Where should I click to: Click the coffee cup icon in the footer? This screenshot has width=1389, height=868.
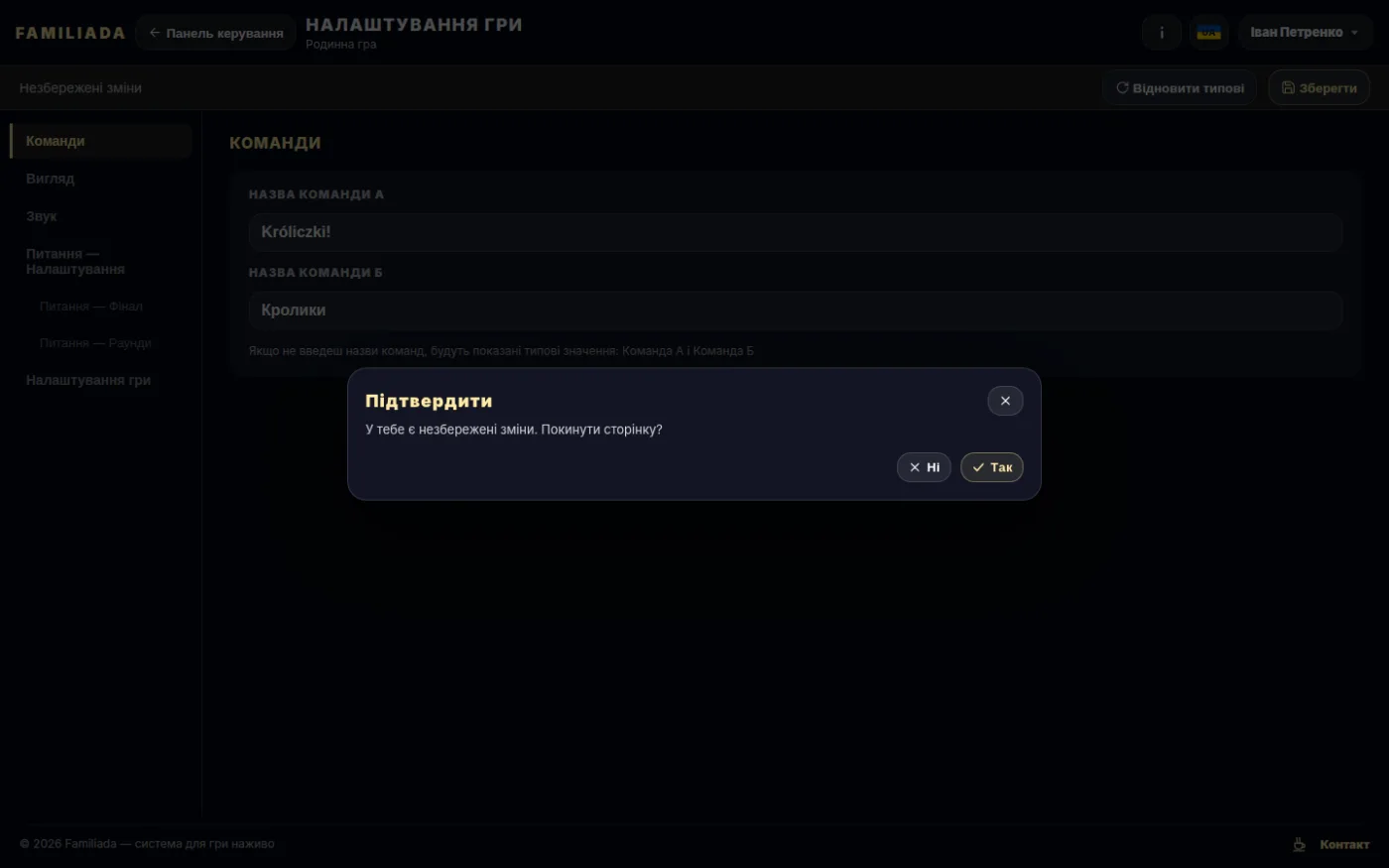click(x=1299, y=844)
